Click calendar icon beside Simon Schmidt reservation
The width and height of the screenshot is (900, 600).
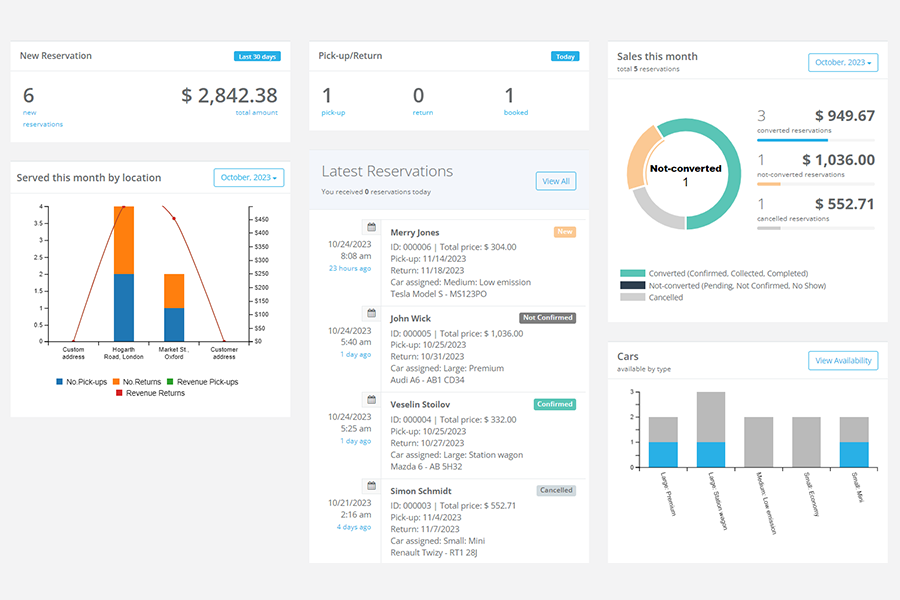(x=371, y=486)
